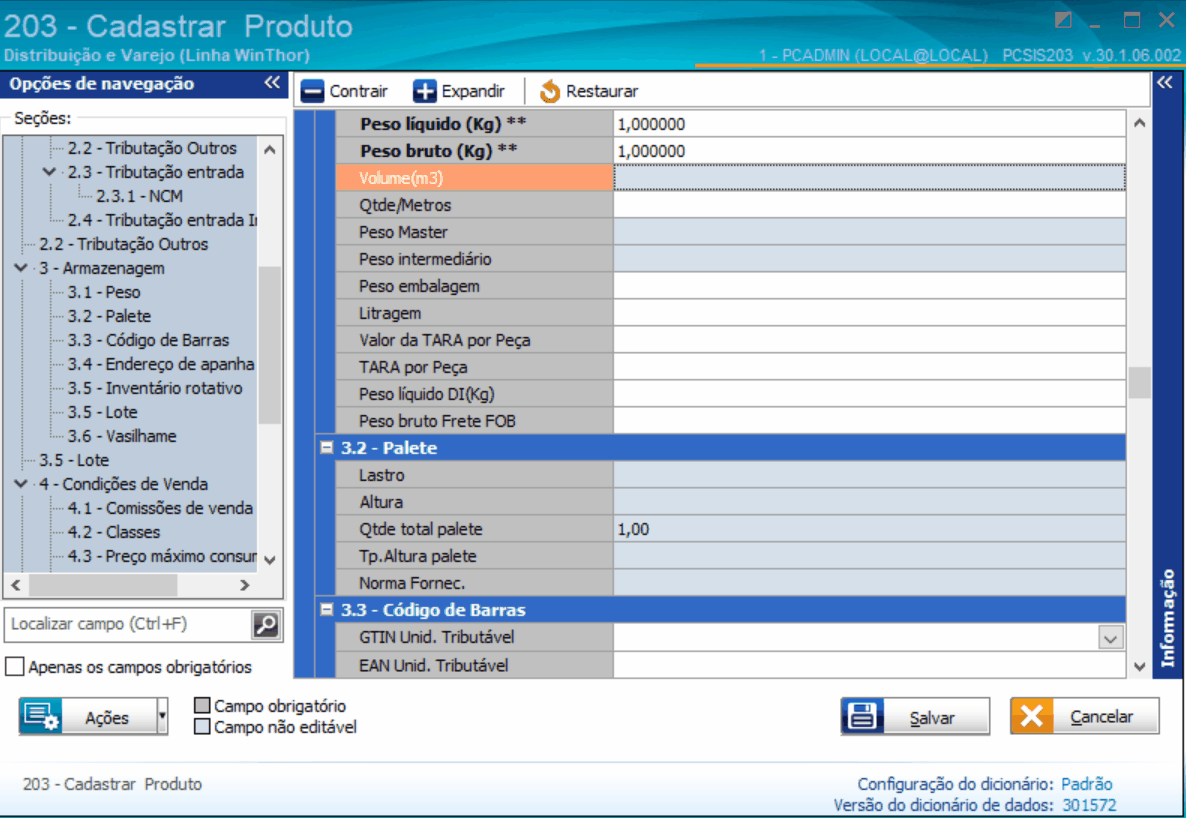Click the Expandir plus icon

(x=424, y=92)
